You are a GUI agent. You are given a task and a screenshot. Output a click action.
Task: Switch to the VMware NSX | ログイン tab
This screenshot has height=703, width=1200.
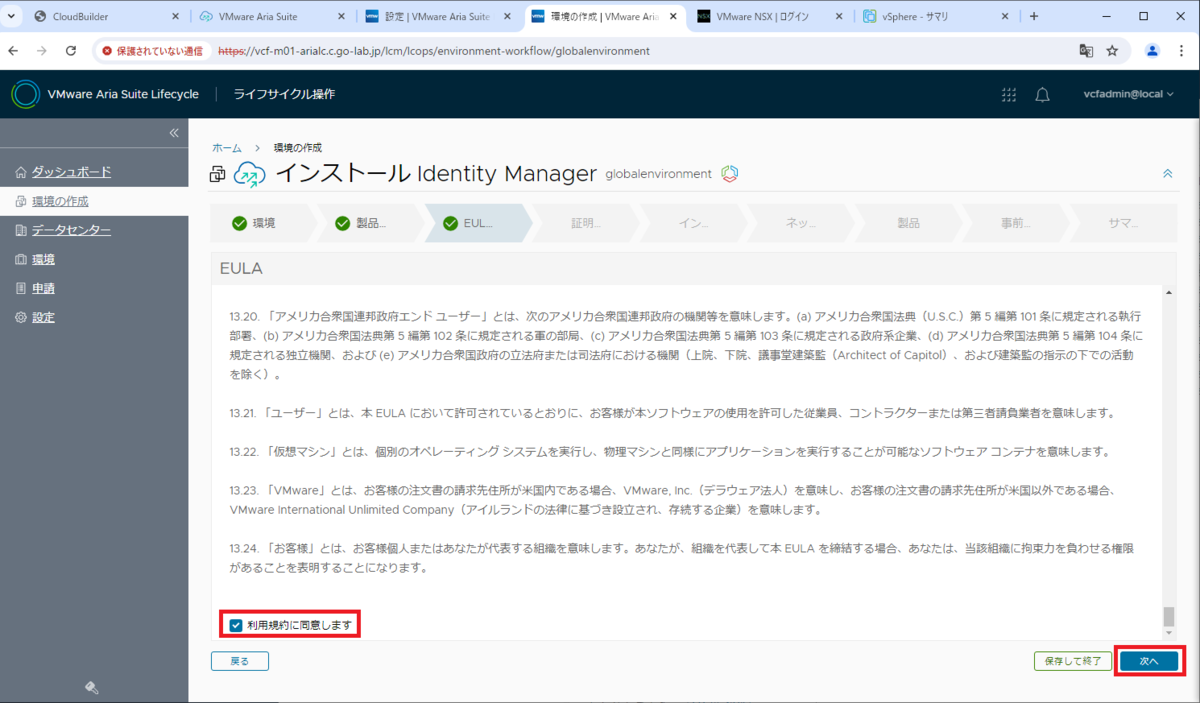click(772, 16)
